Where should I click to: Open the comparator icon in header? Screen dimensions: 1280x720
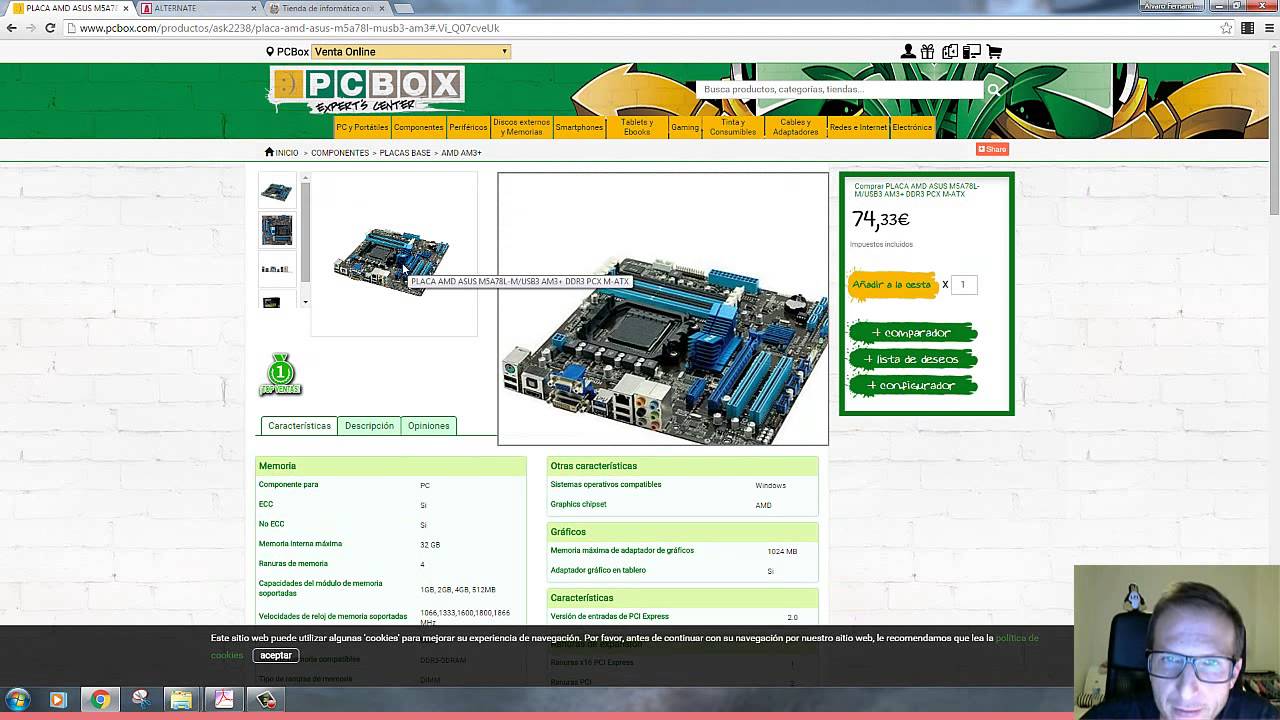point(950,51)
